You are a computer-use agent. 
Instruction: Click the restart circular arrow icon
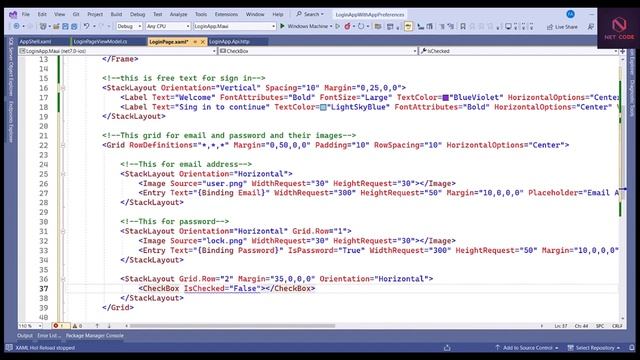[x=361, y=26]
